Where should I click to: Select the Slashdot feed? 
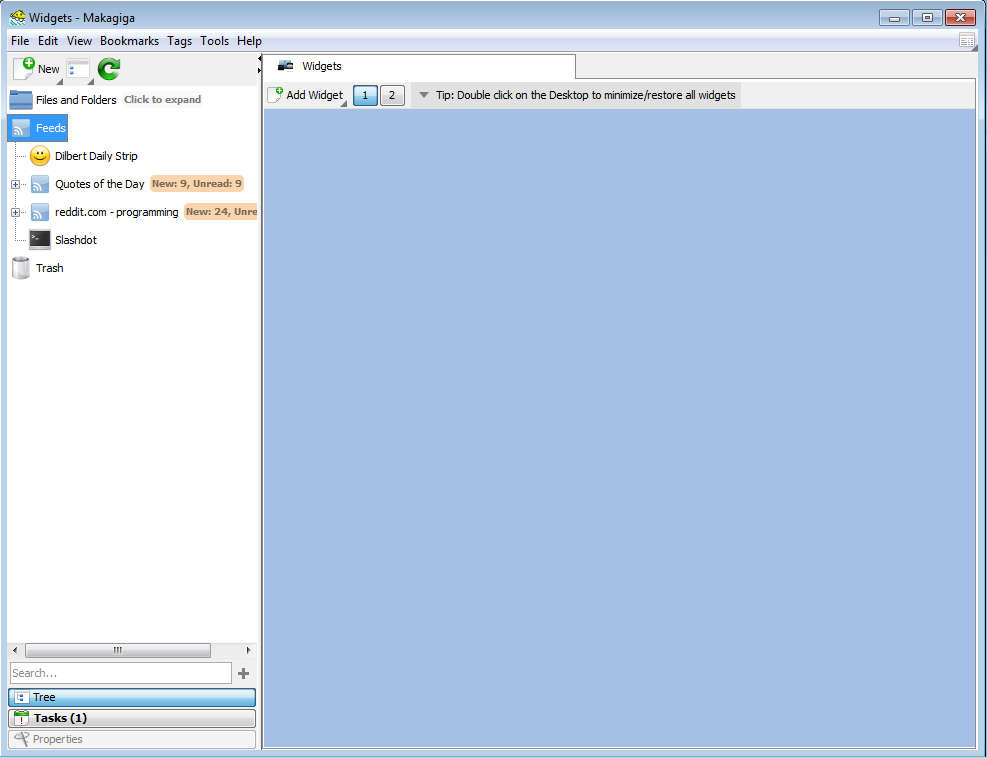76,240
